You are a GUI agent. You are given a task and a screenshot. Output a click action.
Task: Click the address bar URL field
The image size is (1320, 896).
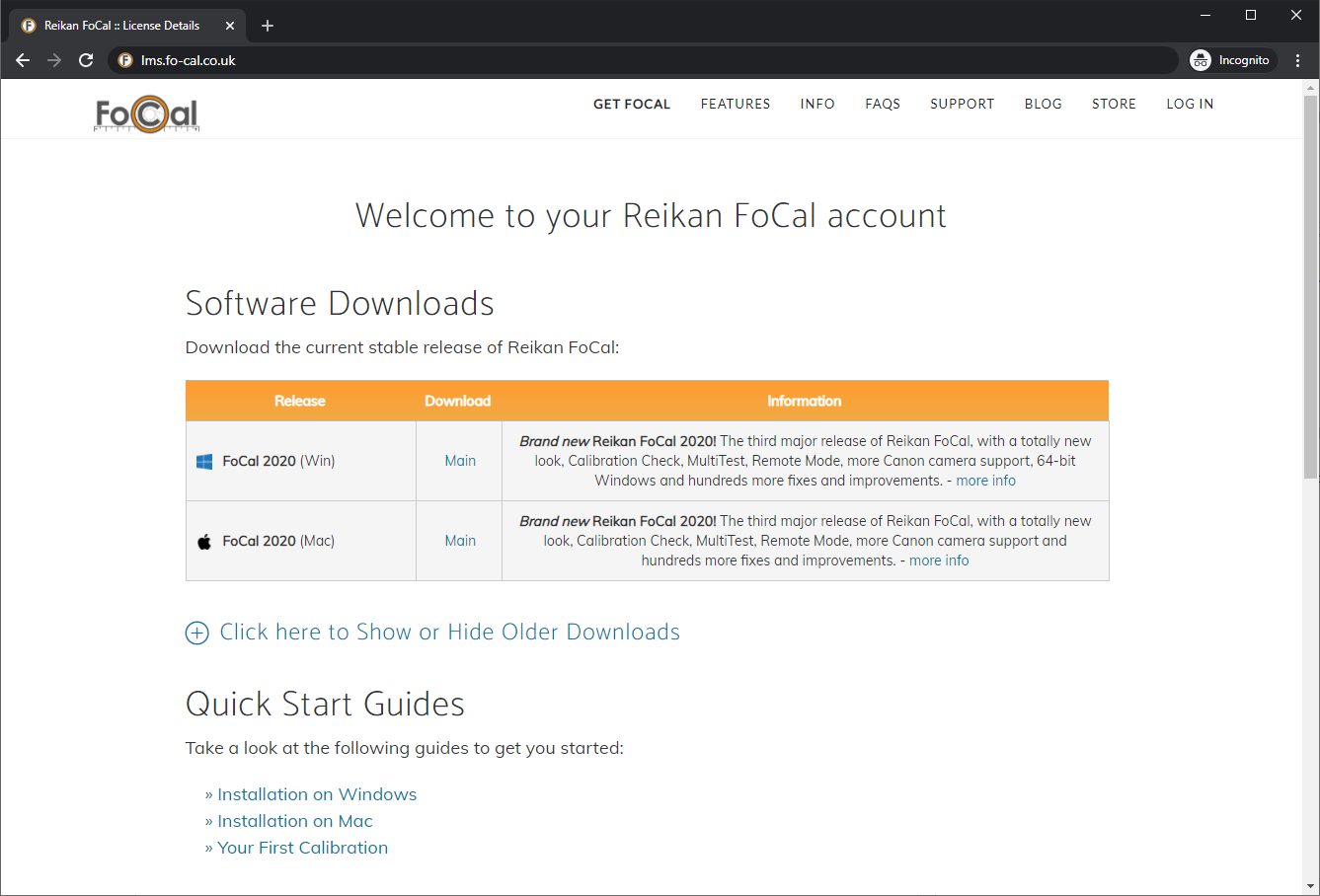[x=642, y=60]
